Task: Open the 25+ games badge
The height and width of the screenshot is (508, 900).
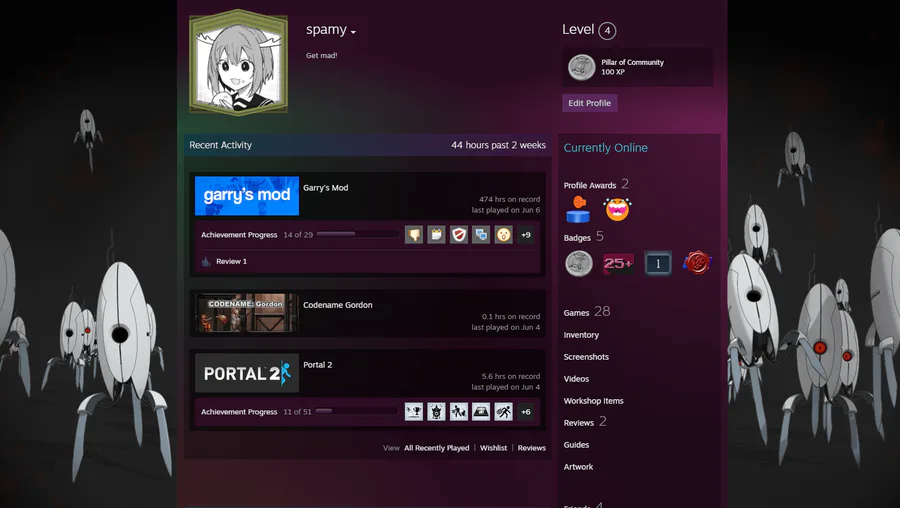Action: coord(618,263)
